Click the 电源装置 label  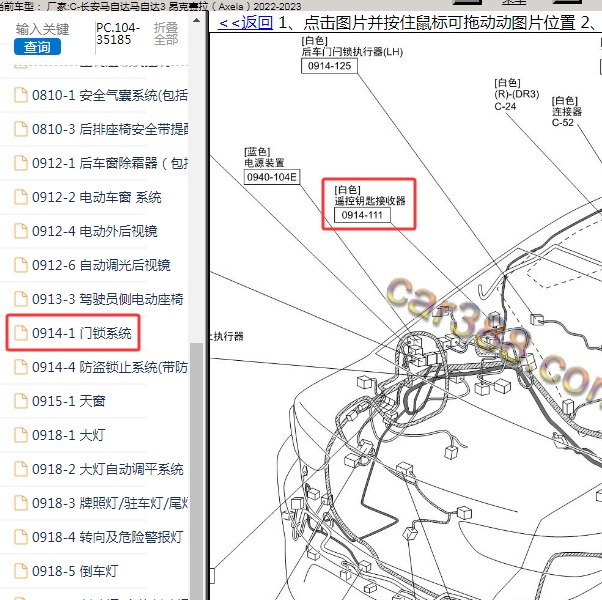[265, 163]
